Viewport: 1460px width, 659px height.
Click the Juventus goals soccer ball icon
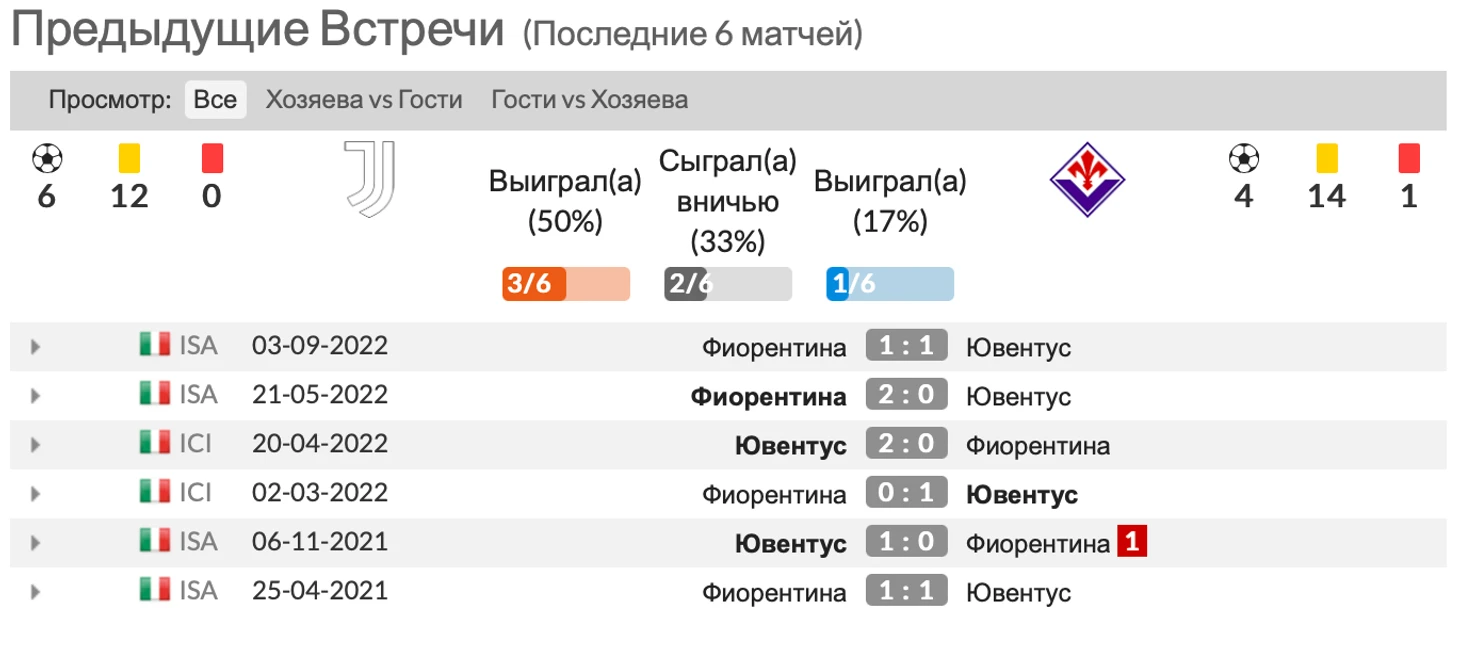[47, 158]
